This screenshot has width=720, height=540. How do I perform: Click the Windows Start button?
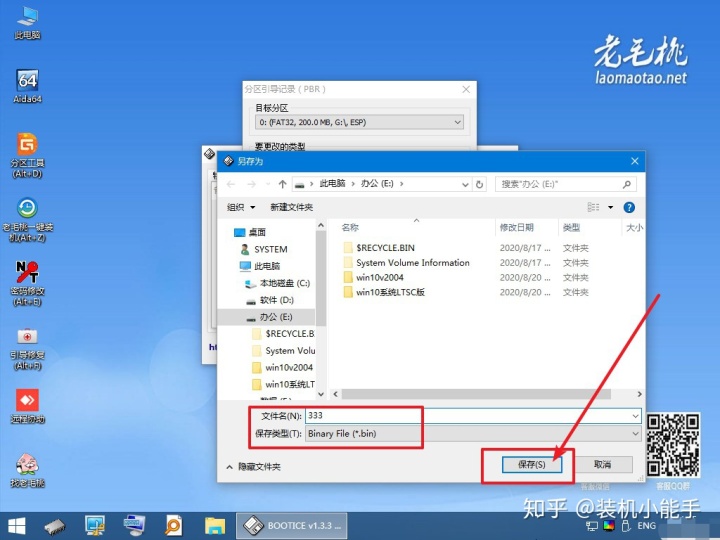click(17, 526)
